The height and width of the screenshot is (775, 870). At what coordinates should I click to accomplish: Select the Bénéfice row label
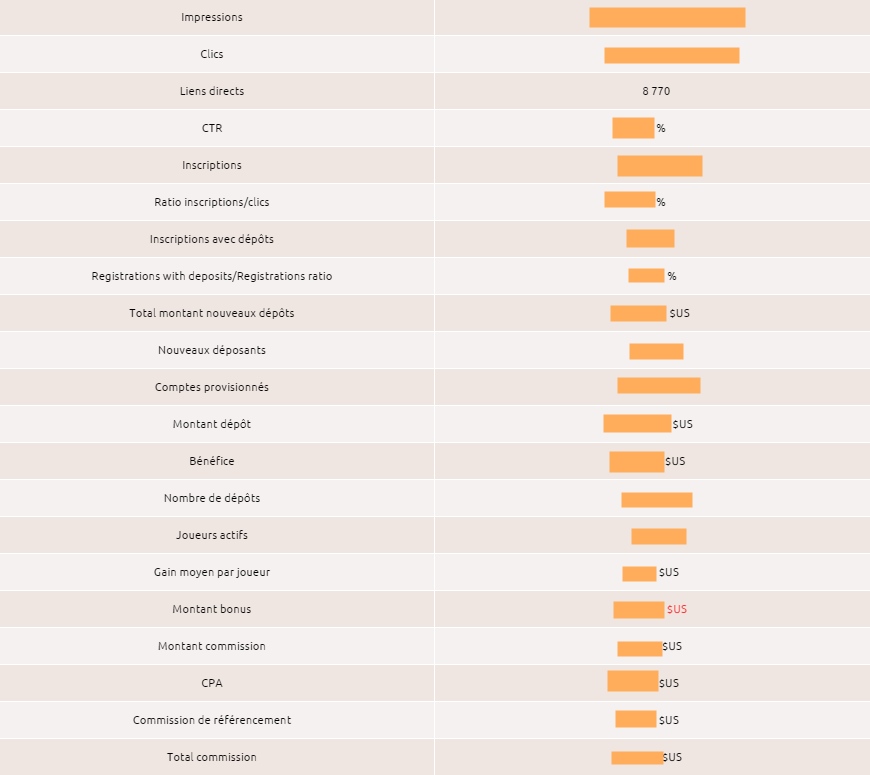[x=212, y=461]
